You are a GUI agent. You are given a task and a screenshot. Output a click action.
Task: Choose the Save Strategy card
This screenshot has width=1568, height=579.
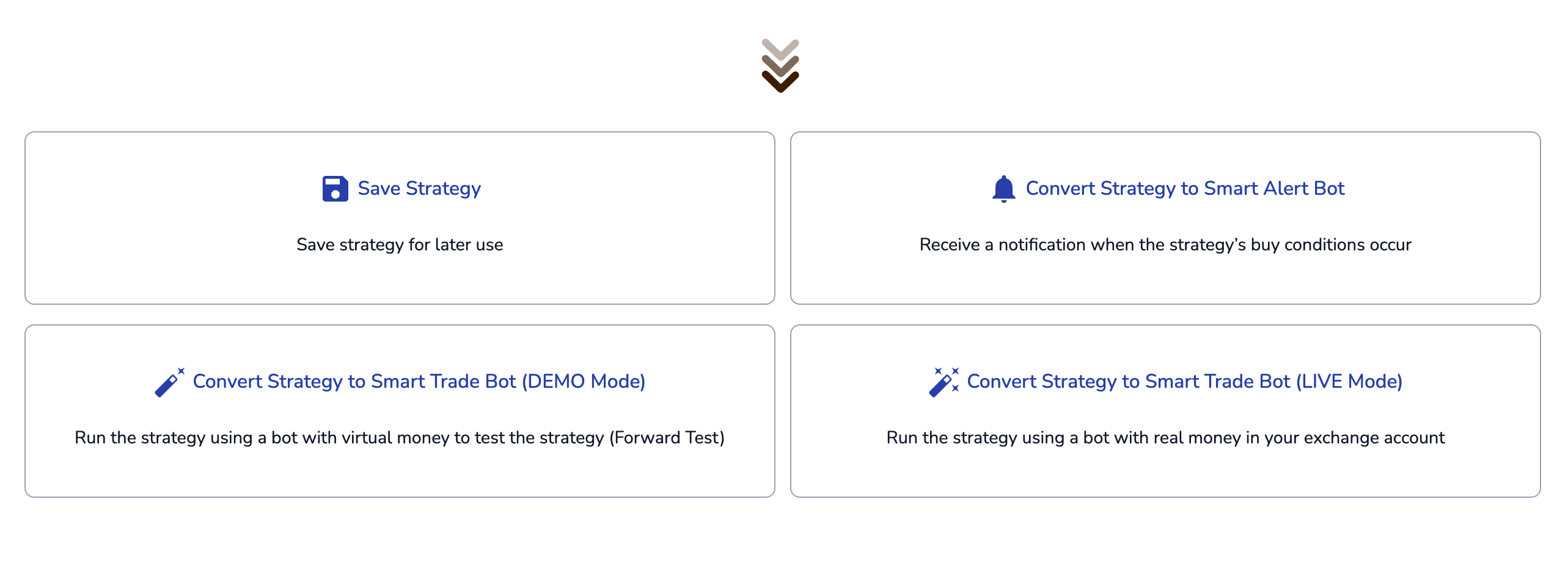click(x=400, y=218)
